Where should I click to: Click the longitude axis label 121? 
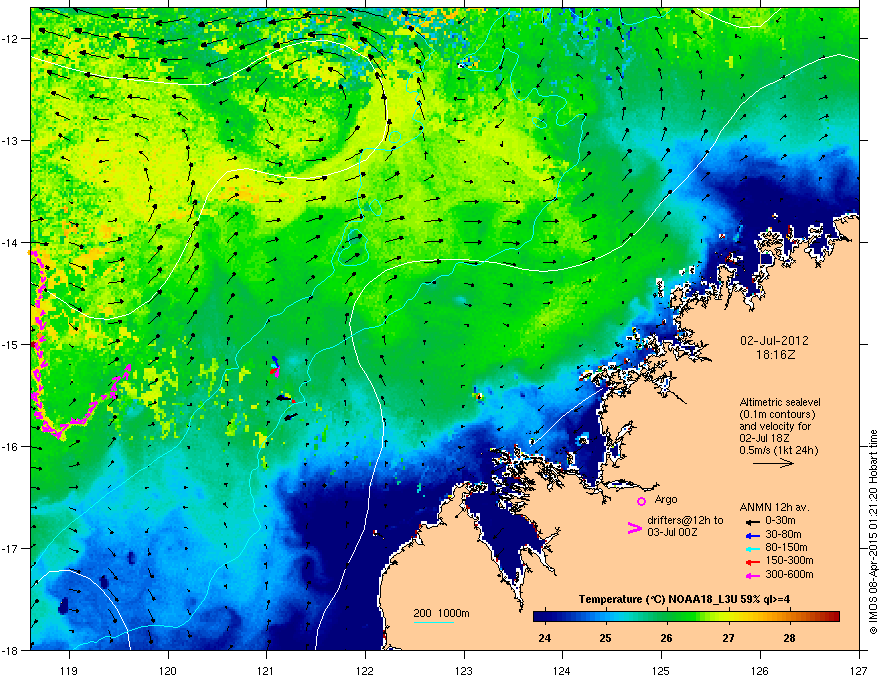266,670
